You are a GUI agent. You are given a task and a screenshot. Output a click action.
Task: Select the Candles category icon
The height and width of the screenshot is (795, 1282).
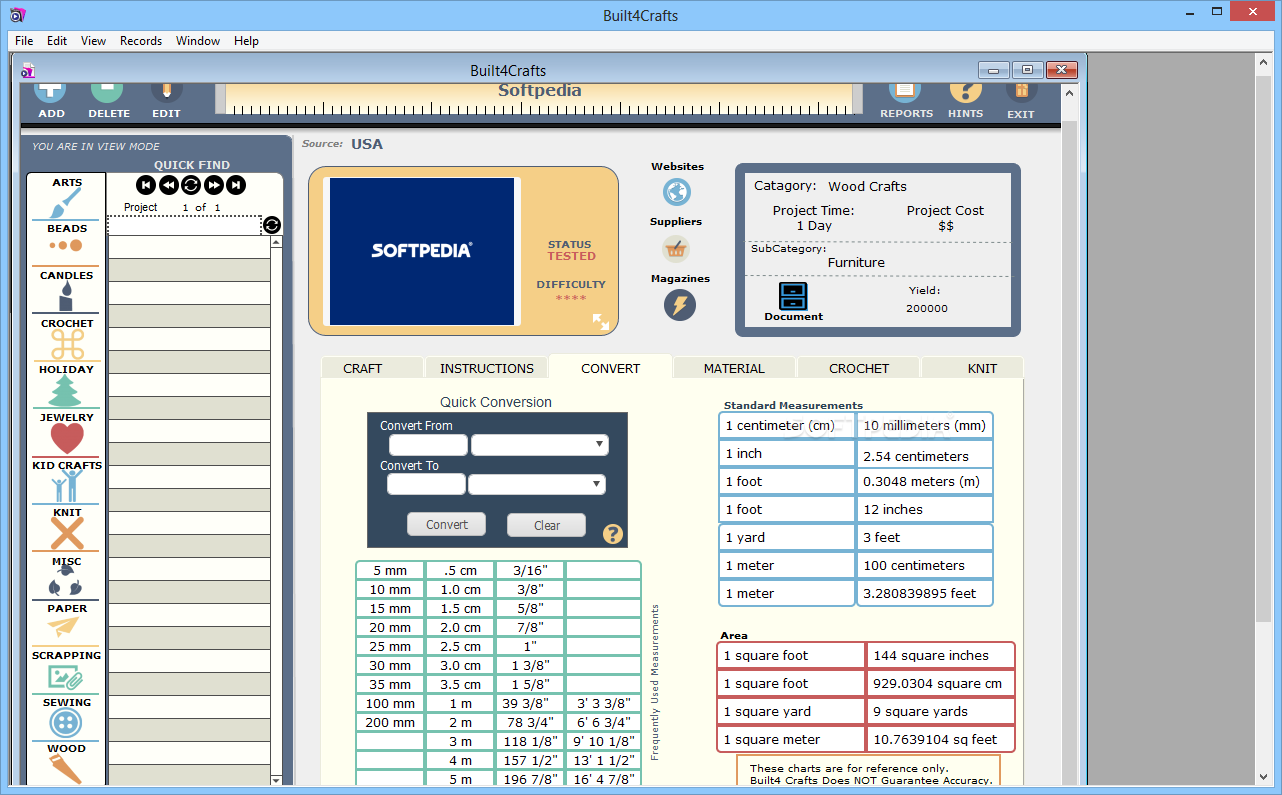pos(66,296)
